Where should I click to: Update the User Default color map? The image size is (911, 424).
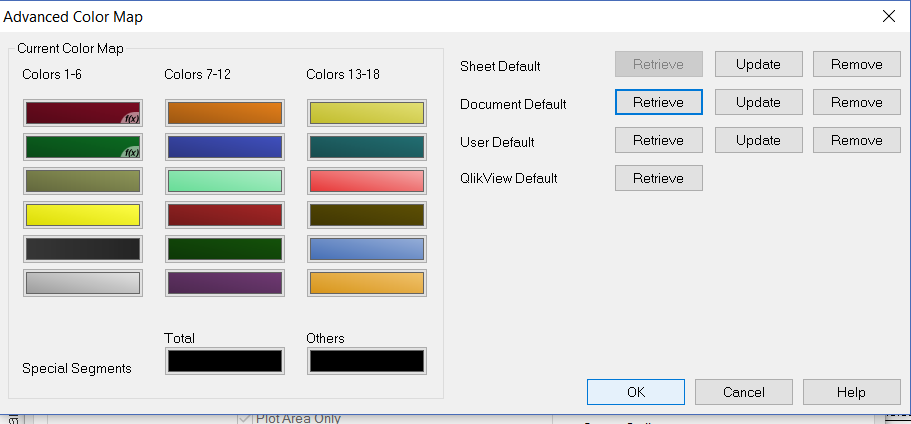758,141
